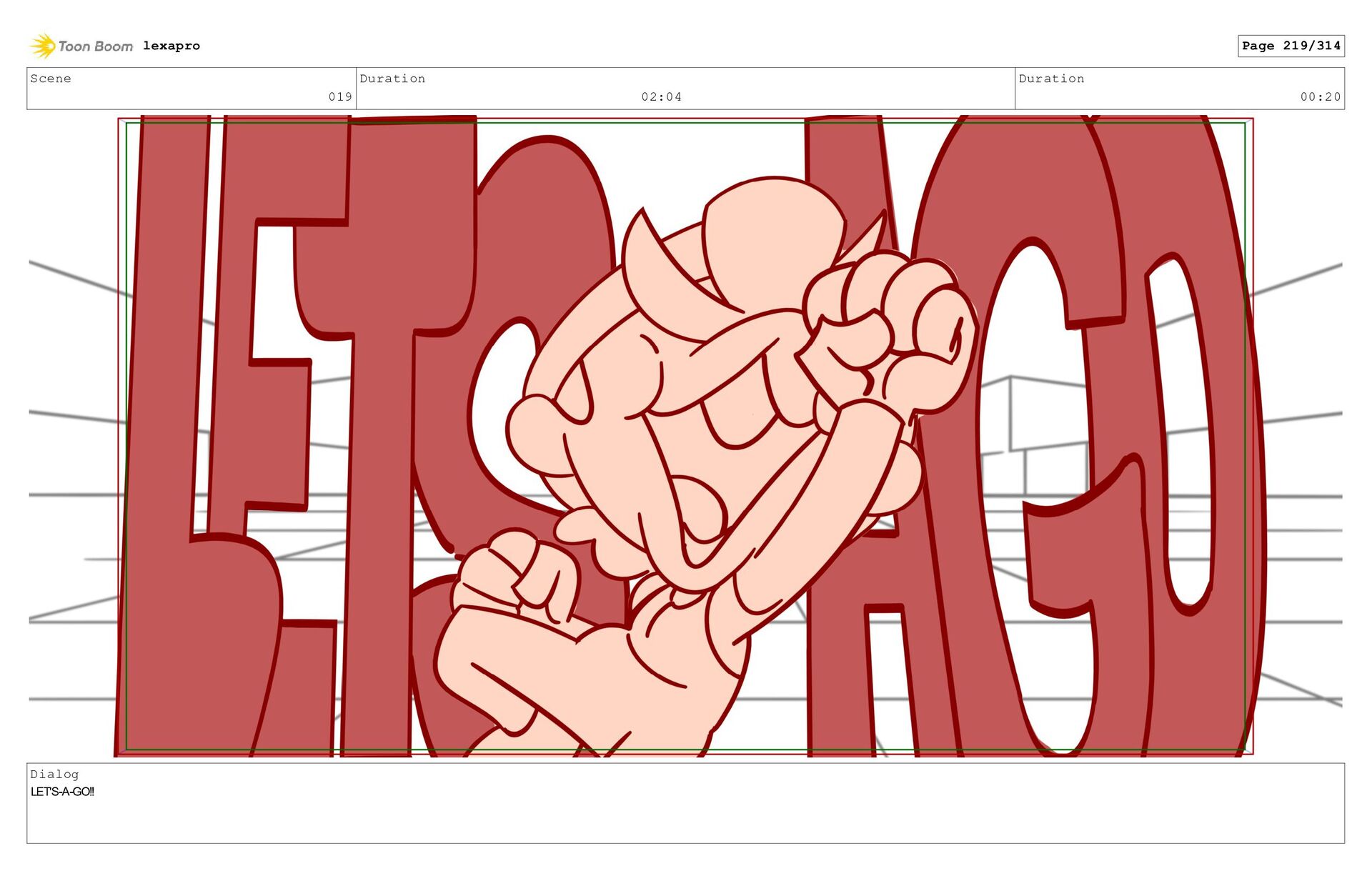Screen dimensions: 1372x886
Task: Select the 'Dialog' field label
Action: coord(54,774)
